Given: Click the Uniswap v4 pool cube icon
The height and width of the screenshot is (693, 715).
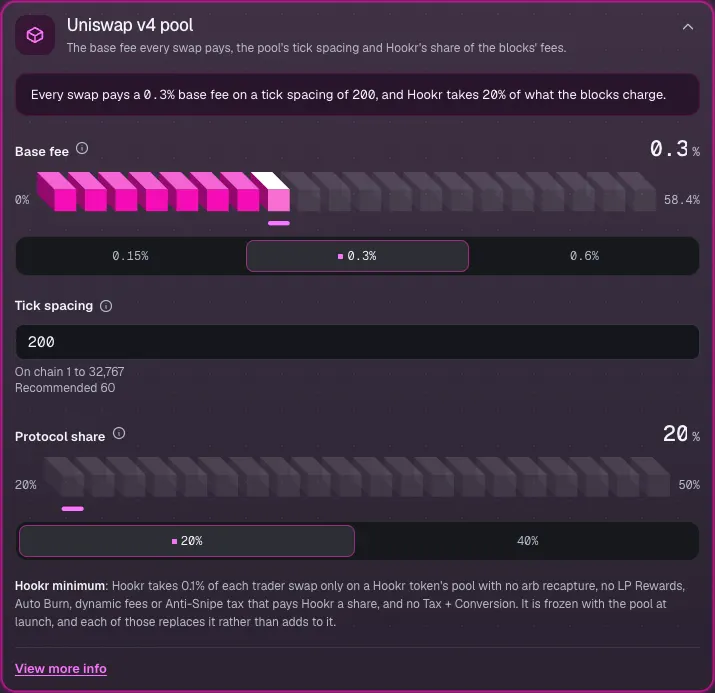Looking at the screenshot, I should [x=35, y=35].
